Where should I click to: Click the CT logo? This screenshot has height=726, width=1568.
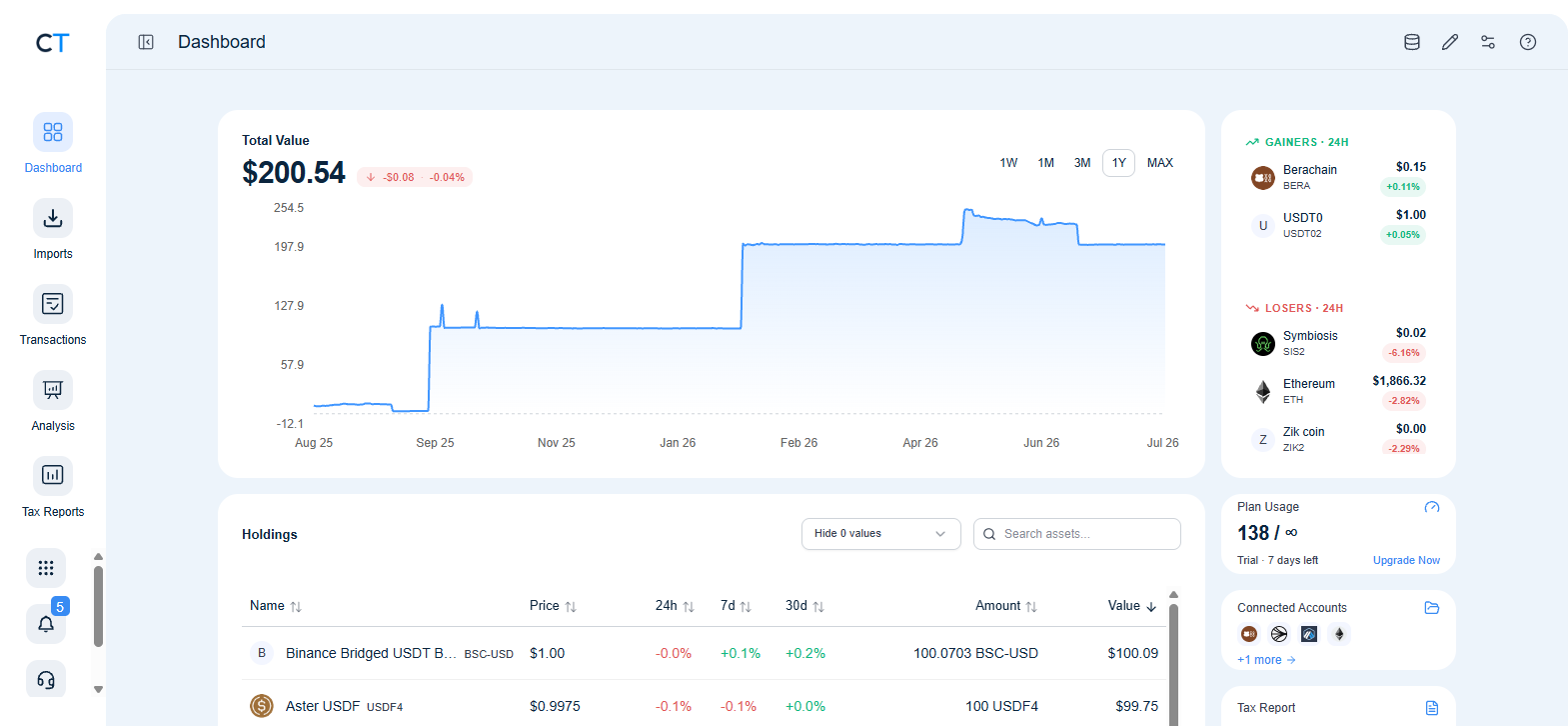point(52,43)
